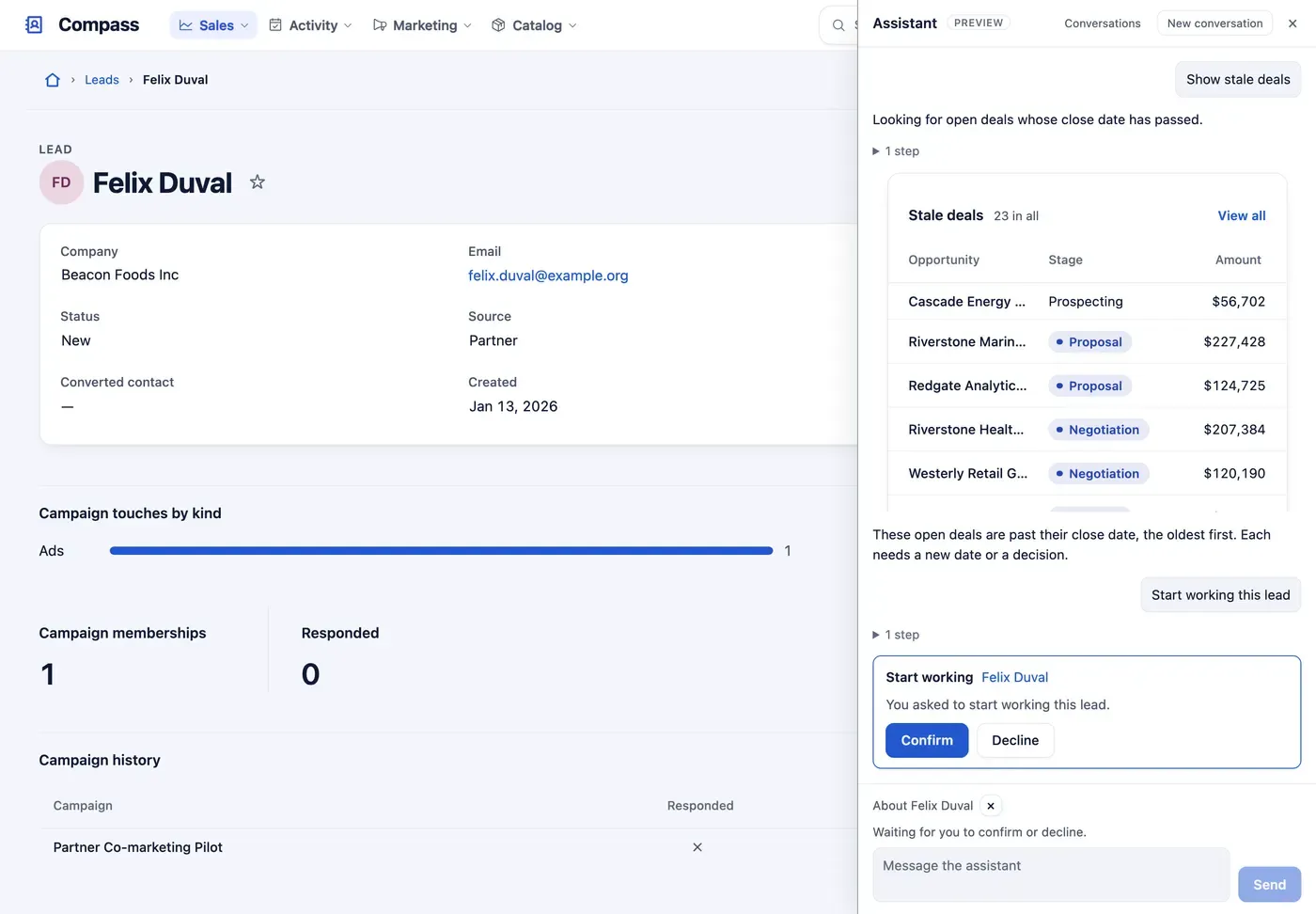This screenshot has width=1316, height=914.
Task: Focus the Message the assistant field
Action: 1051,875
